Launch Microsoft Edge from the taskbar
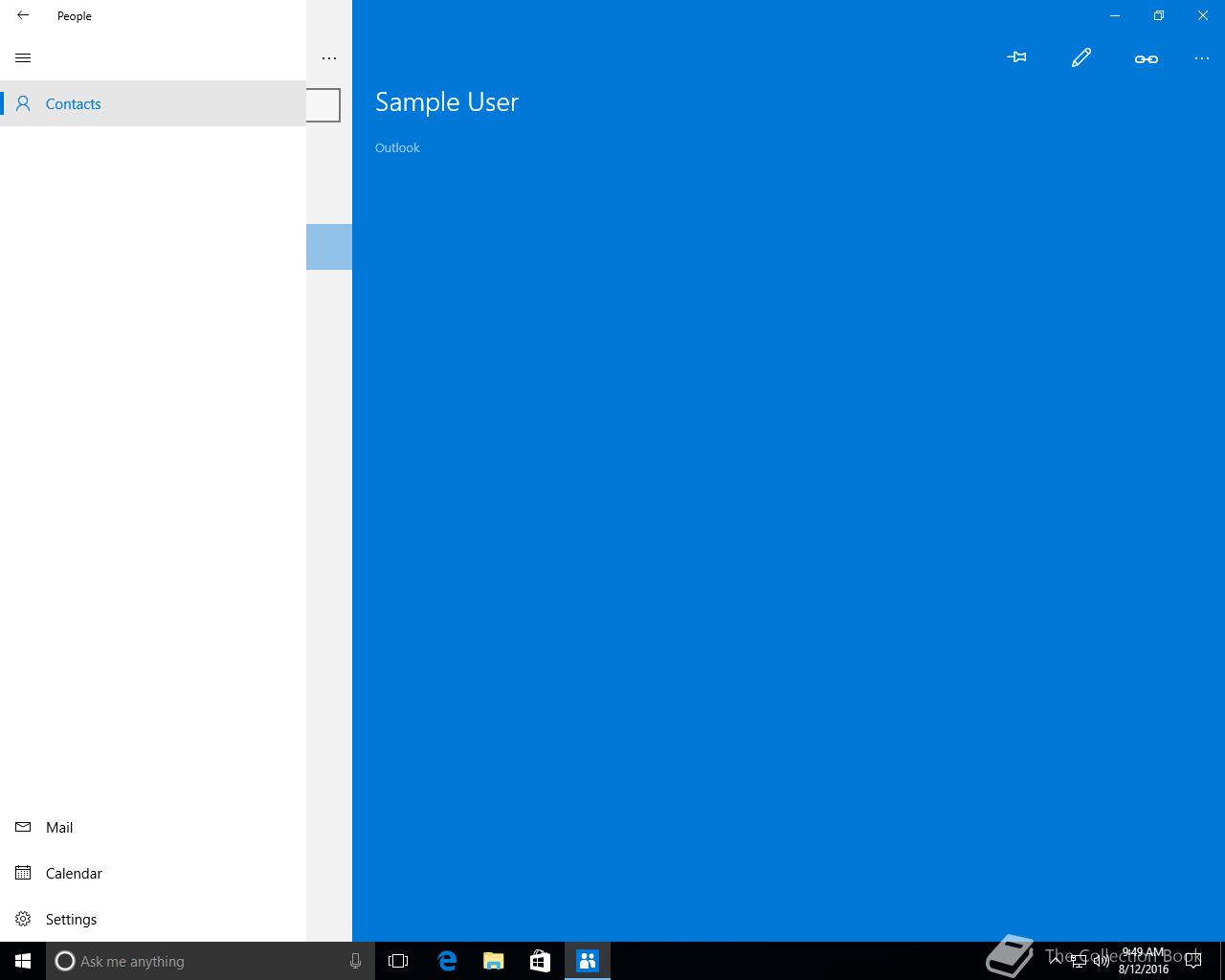The width and height of the screenshot is (1225, 980). (447, 961)
